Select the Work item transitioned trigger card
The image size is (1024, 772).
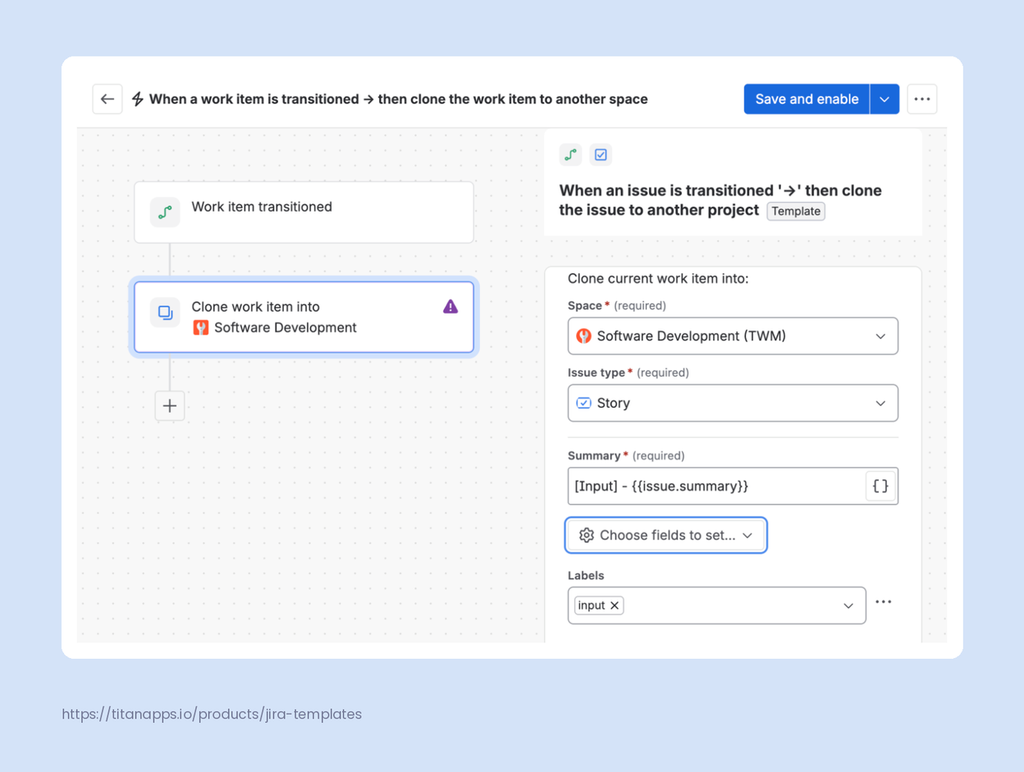click(304, 212)
